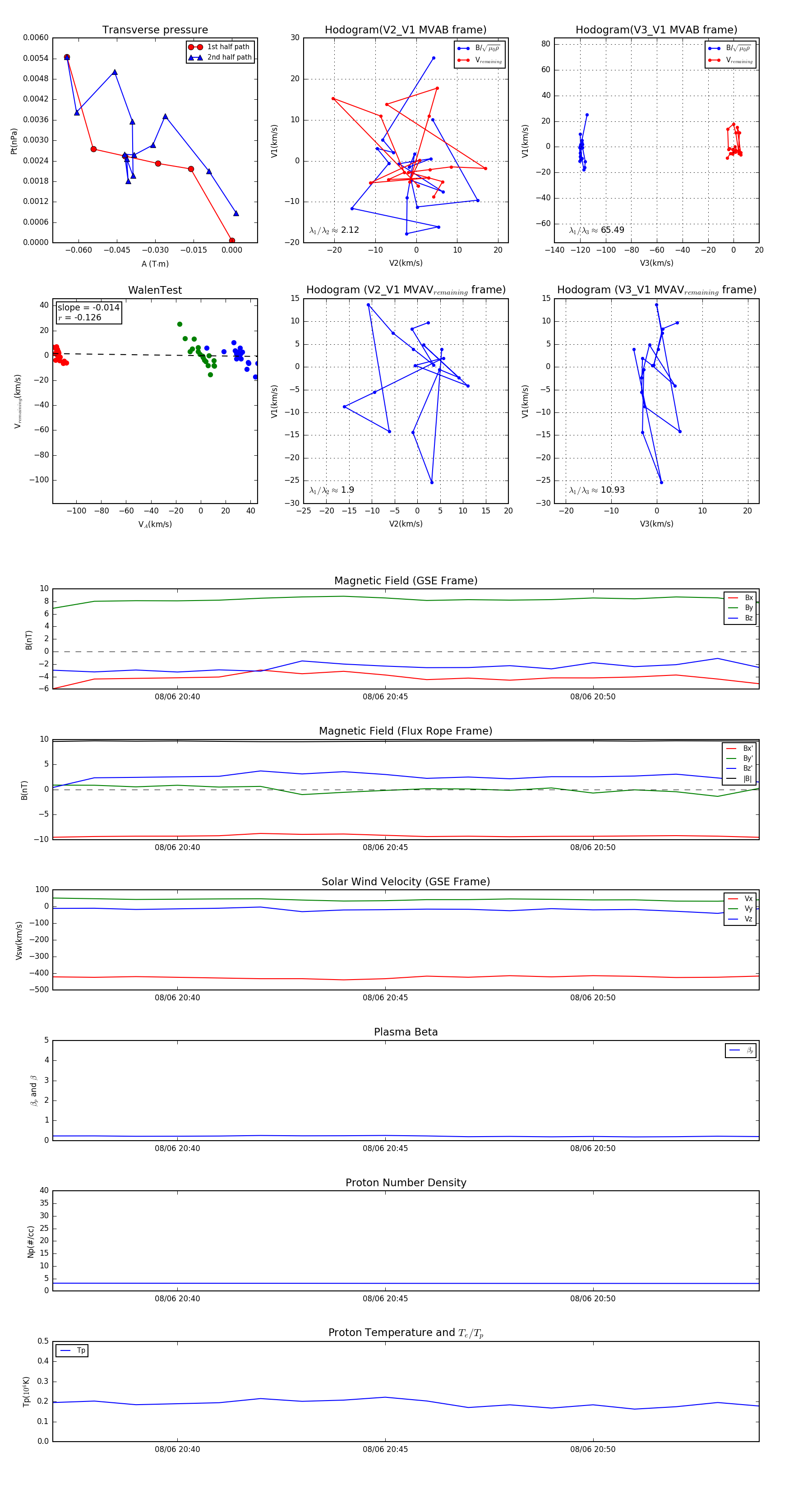Click the '|B|' legend entry in Flux Rope plot
This screenshot has width=812, height=1489.
coord(739,779)
